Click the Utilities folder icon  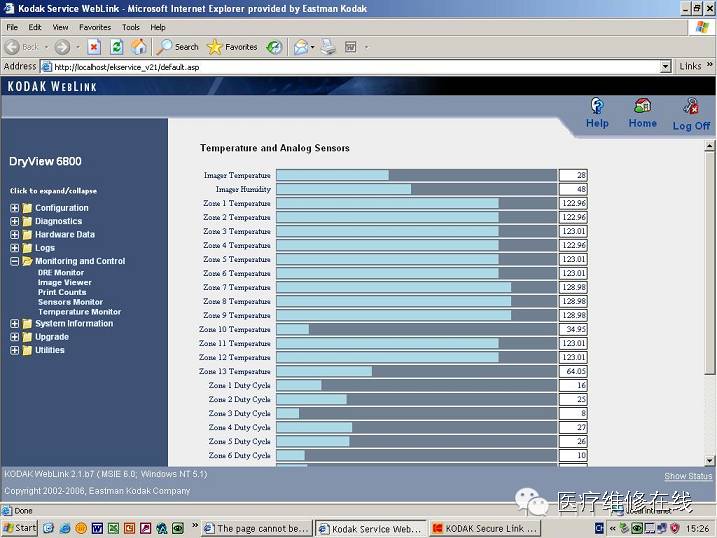coord(27,350)
